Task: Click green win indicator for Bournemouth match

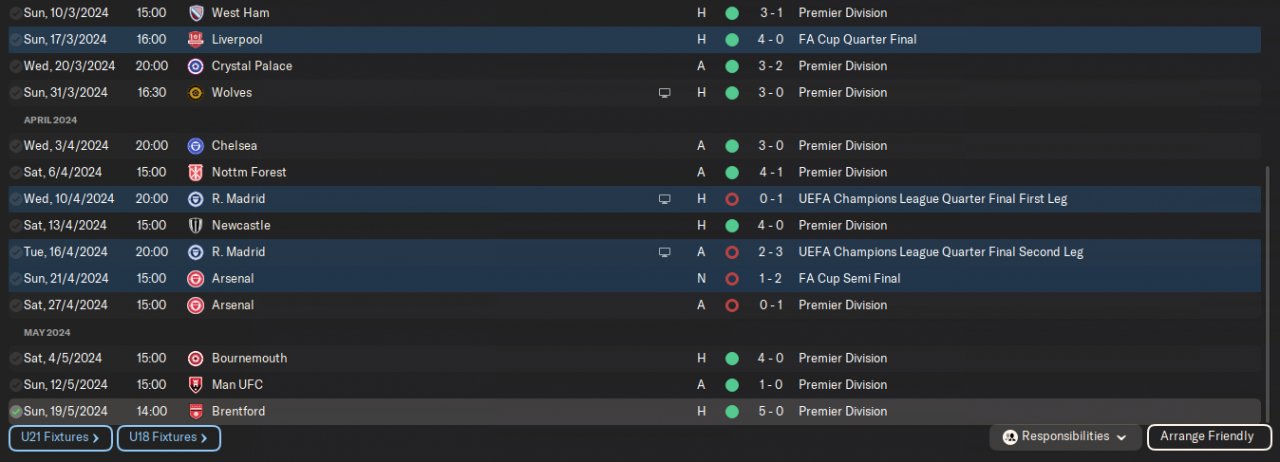Action: 732,358
